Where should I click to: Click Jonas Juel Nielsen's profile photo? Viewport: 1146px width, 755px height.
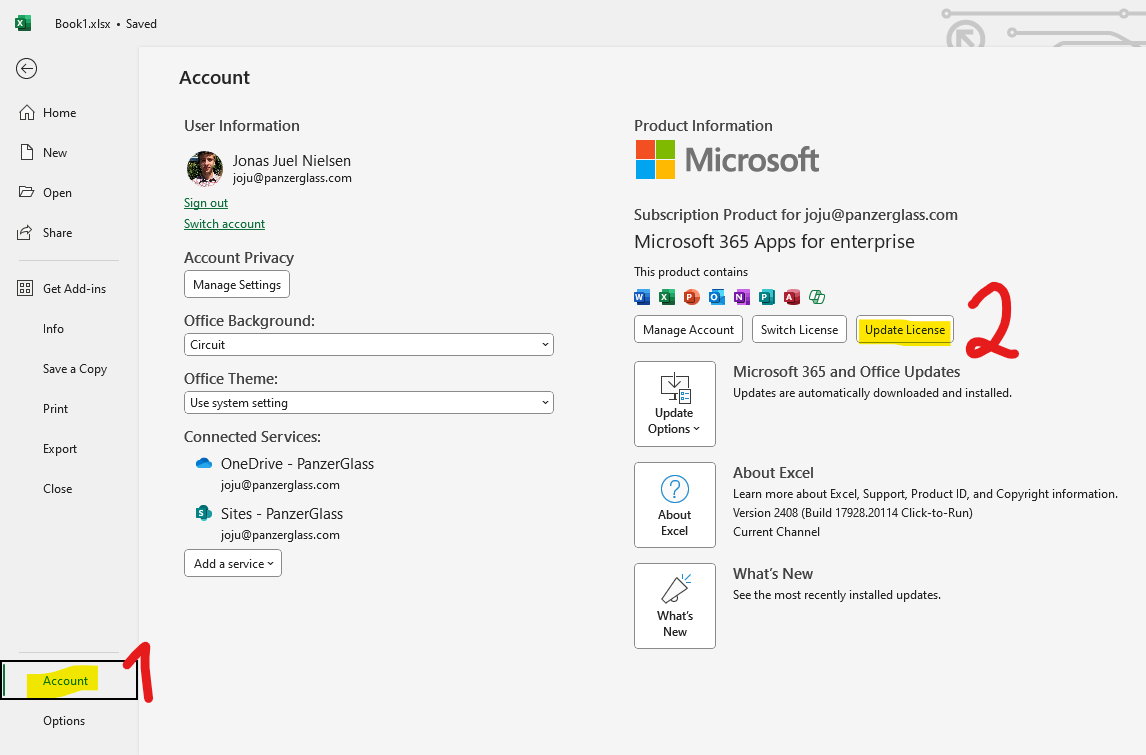[x=205, y=169]
